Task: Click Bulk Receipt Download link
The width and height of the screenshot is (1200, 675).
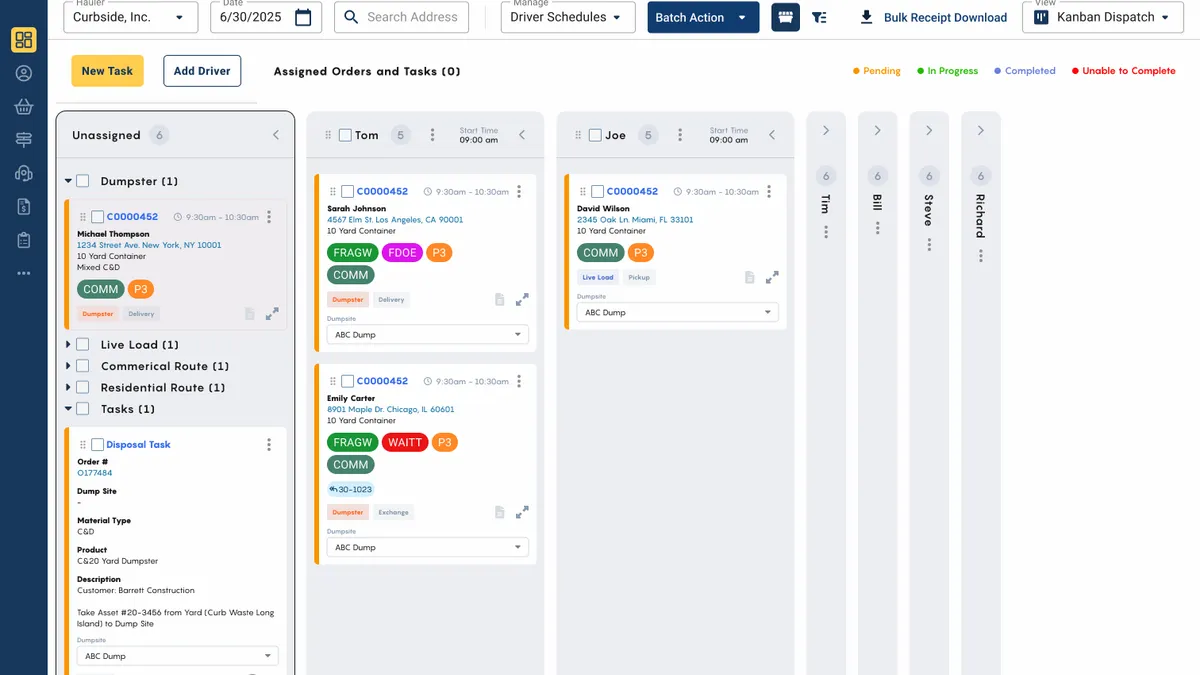Action: [x=933, y=17]
